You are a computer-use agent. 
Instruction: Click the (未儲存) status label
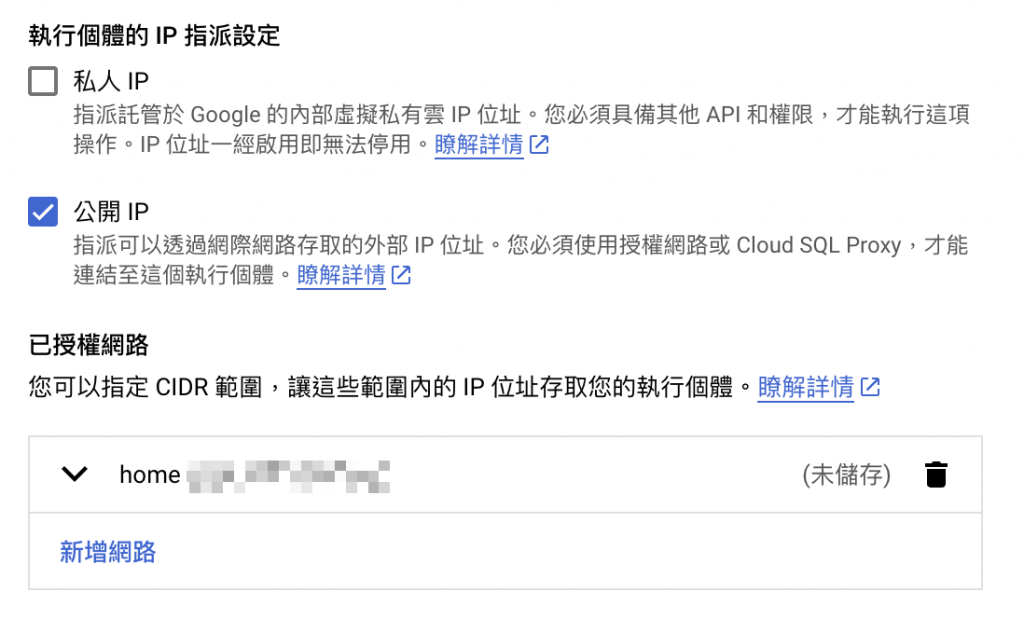click(846, 474)
